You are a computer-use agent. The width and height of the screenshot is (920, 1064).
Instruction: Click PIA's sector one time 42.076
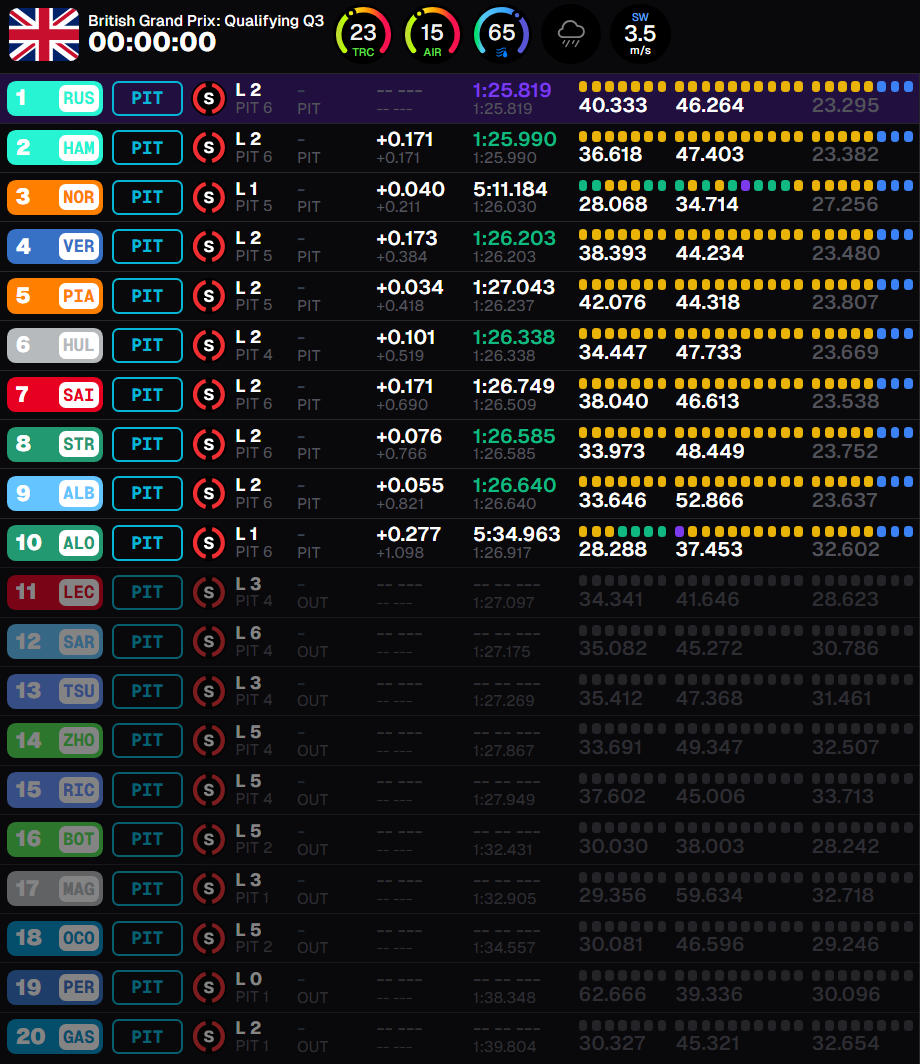tap(612, 303)
